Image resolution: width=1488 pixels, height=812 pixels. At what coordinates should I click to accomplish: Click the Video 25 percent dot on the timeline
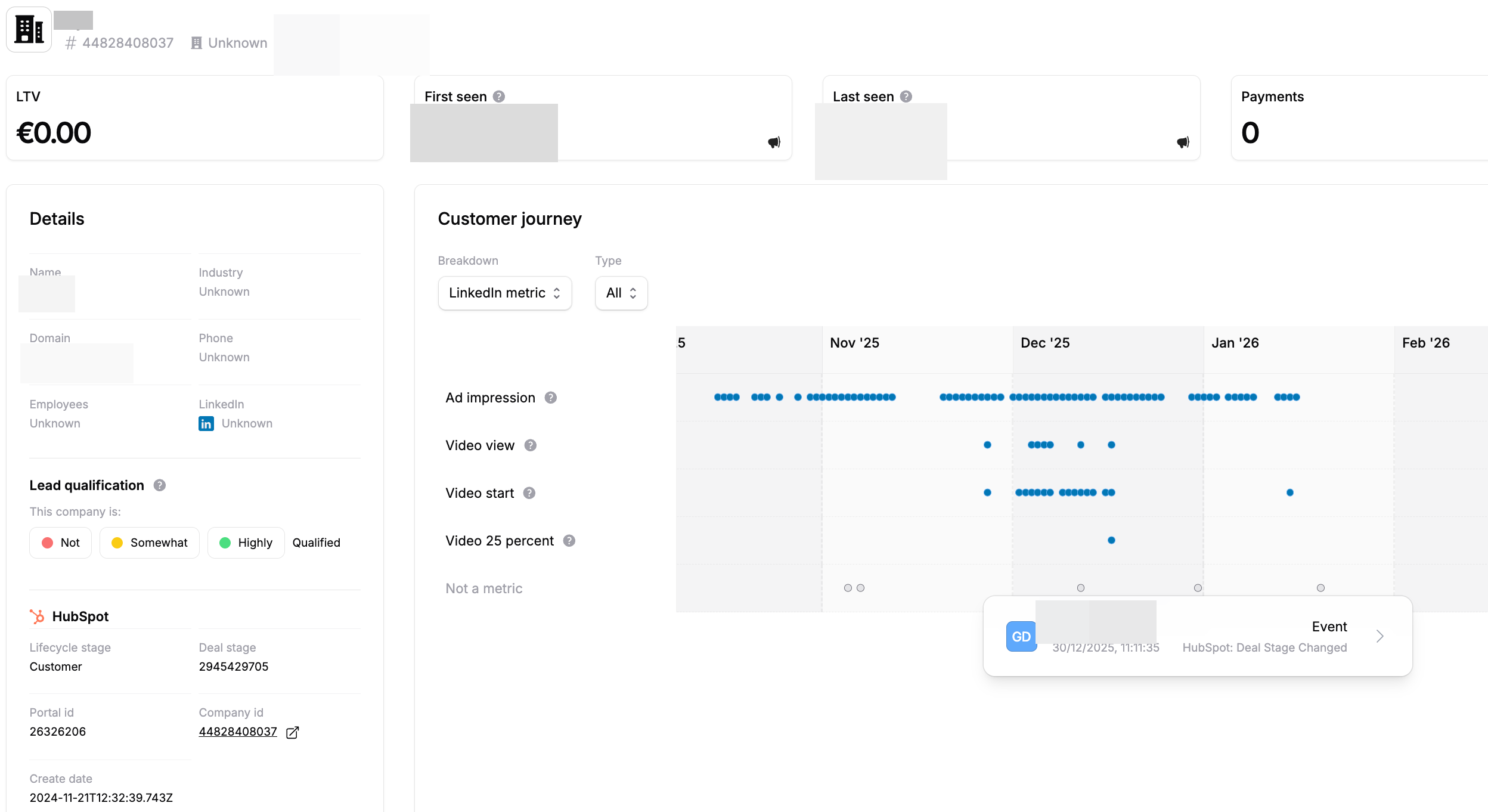[x=1111, y=540]
